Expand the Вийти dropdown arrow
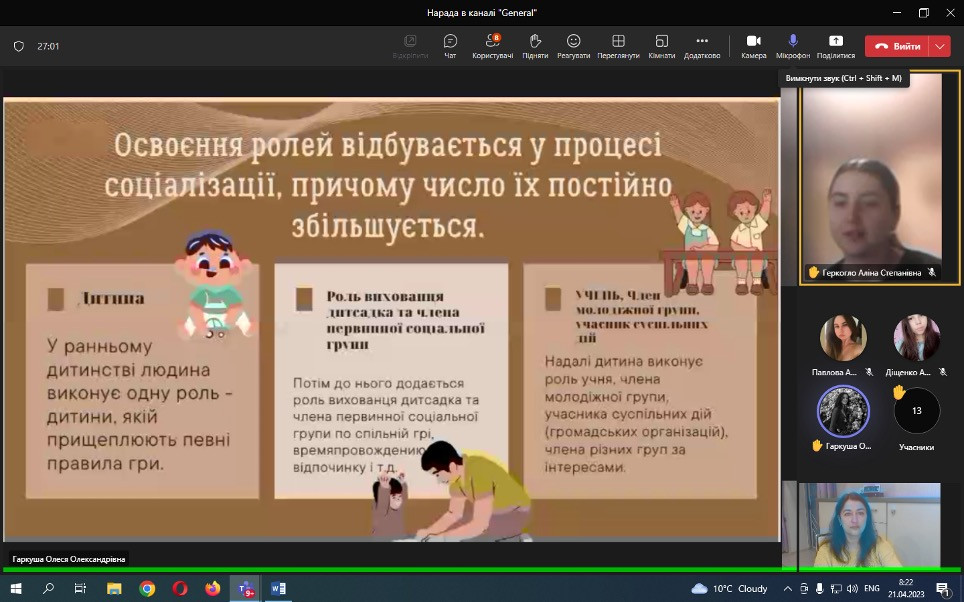 coord(940,46)
